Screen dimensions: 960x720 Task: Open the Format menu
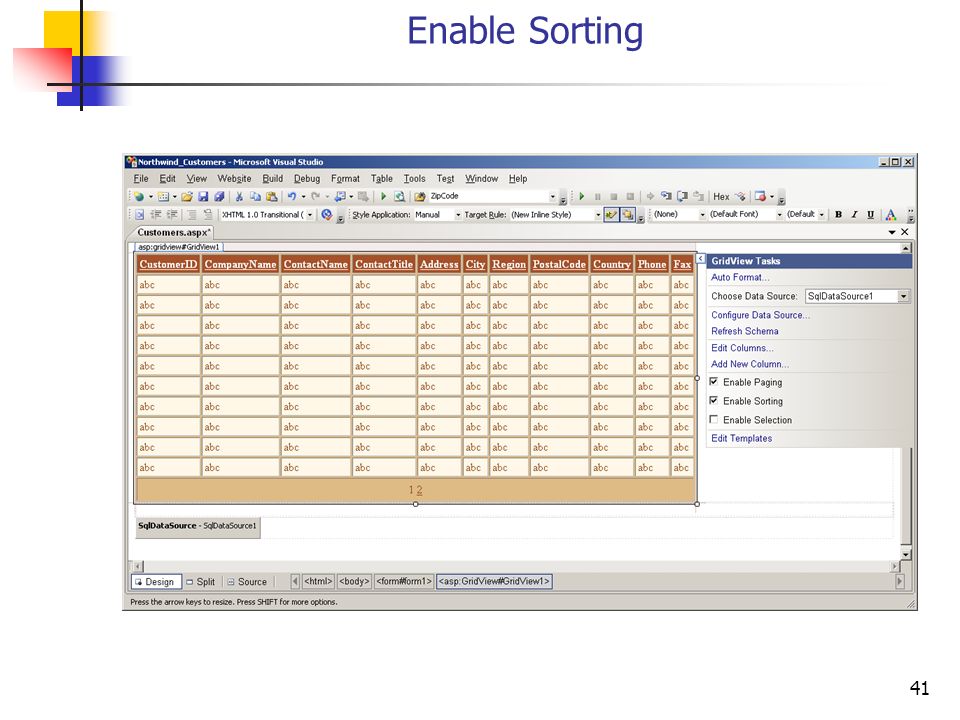point(345,179)
